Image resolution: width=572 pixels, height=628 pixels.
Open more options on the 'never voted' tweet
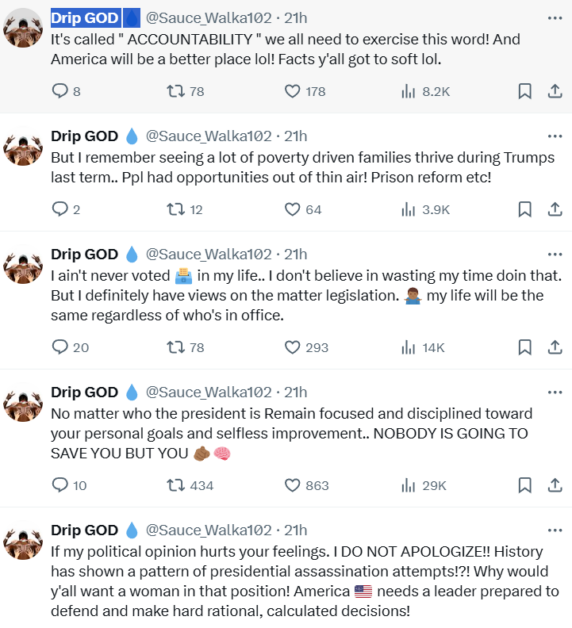click(555, 254)
